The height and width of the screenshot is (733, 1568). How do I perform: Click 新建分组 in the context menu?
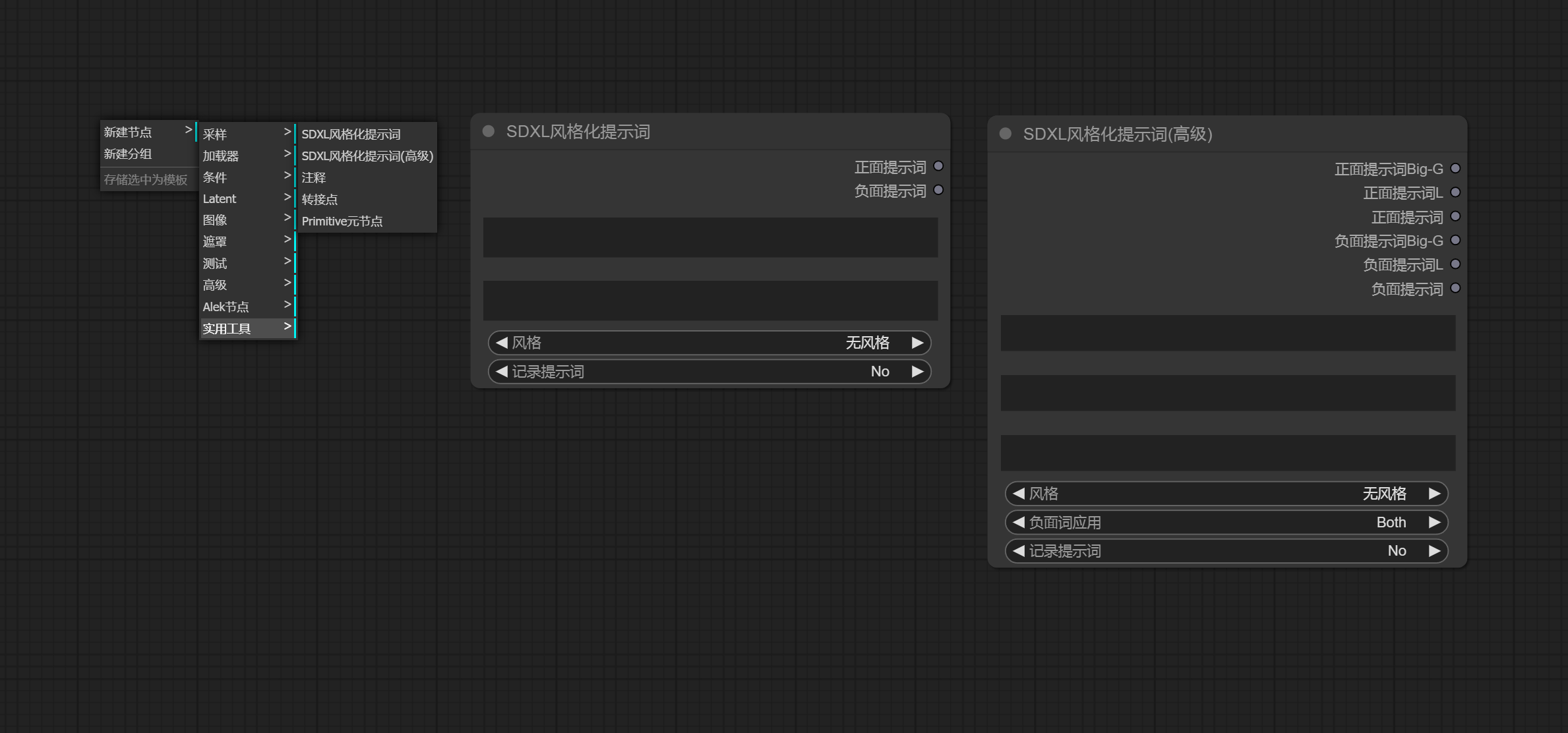click(128, 154)
